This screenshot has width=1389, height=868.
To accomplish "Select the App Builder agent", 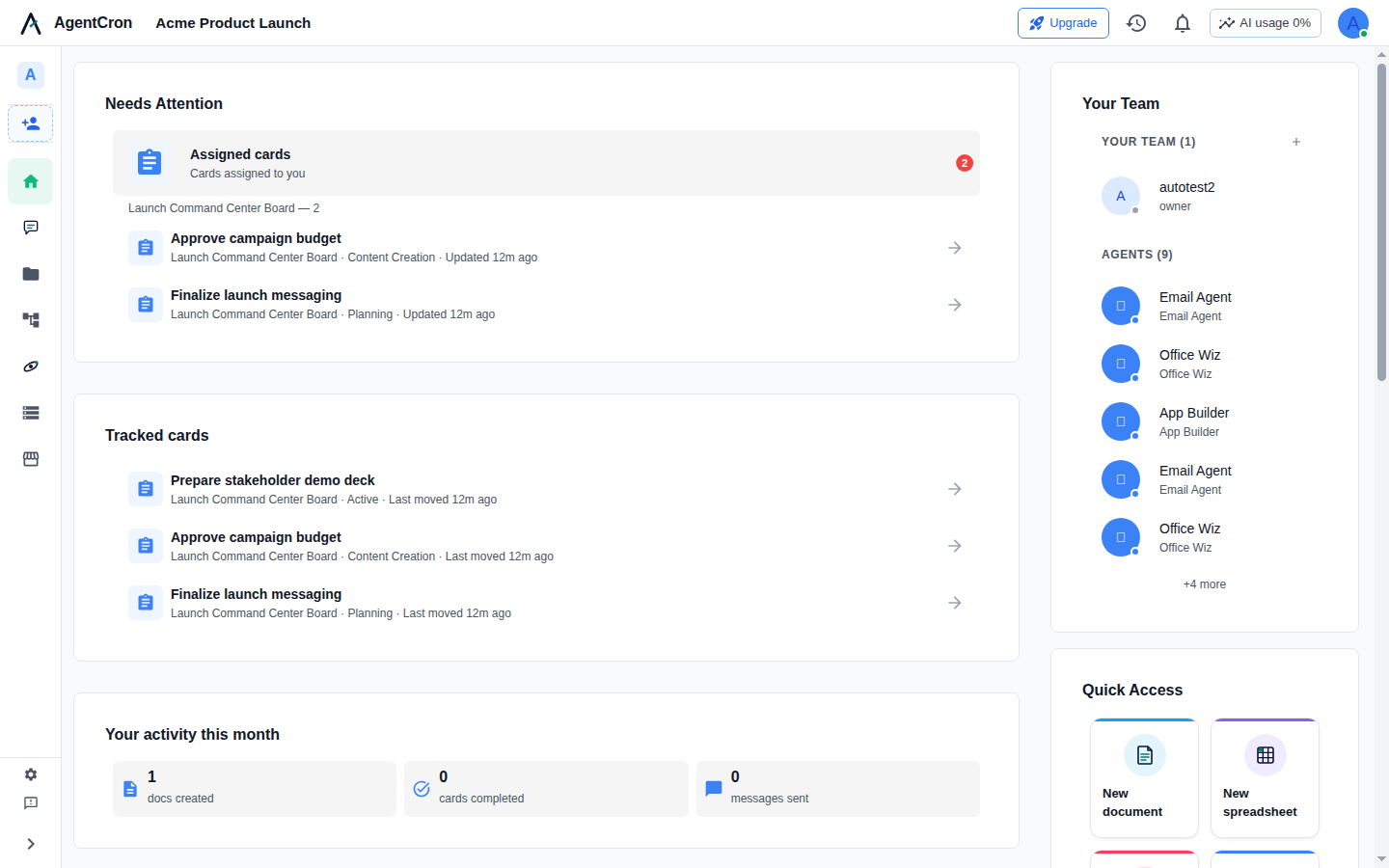I will (1205, 421).
